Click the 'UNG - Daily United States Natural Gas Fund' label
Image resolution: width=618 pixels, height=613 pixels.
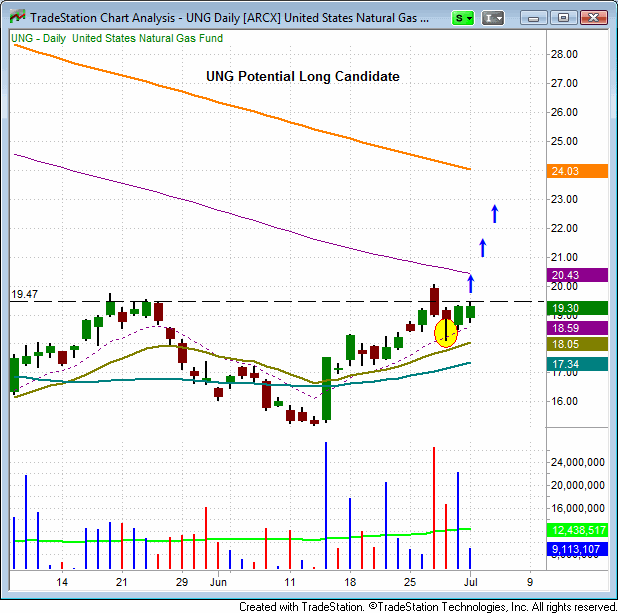(117, 38)
